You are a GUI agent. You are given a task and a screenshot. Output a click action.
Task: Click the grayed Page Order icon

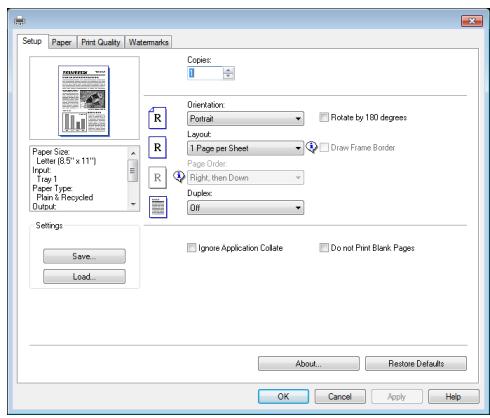click(x=157, y=177)
